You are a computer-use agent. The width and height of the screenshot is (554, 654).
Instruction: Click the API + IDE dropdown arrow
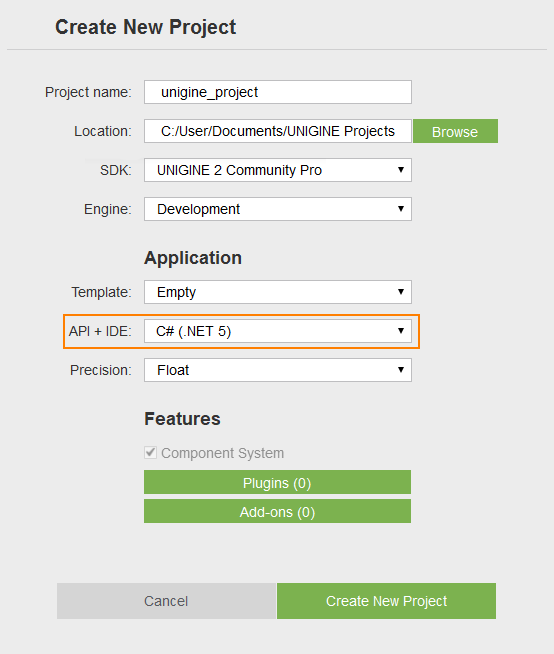(x=401, y=331)
